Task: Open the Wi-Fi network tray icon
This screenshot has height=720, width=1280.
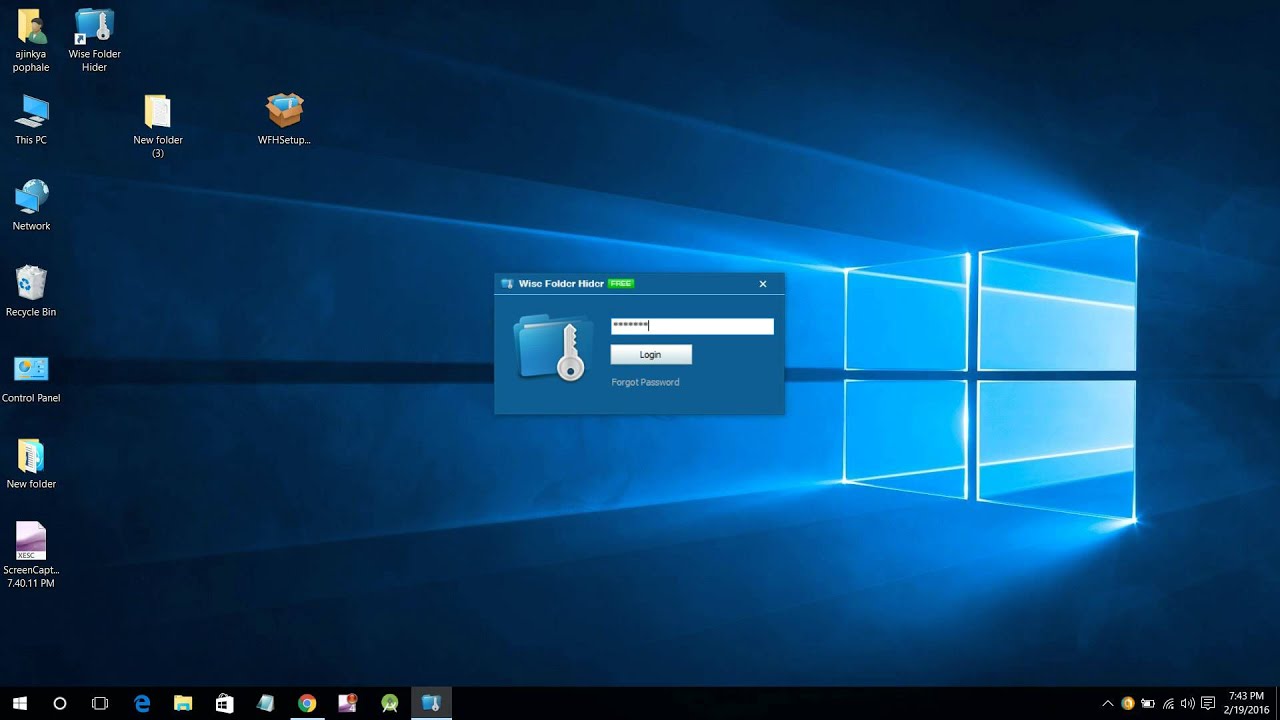Action: click(x=1168, y=703)
